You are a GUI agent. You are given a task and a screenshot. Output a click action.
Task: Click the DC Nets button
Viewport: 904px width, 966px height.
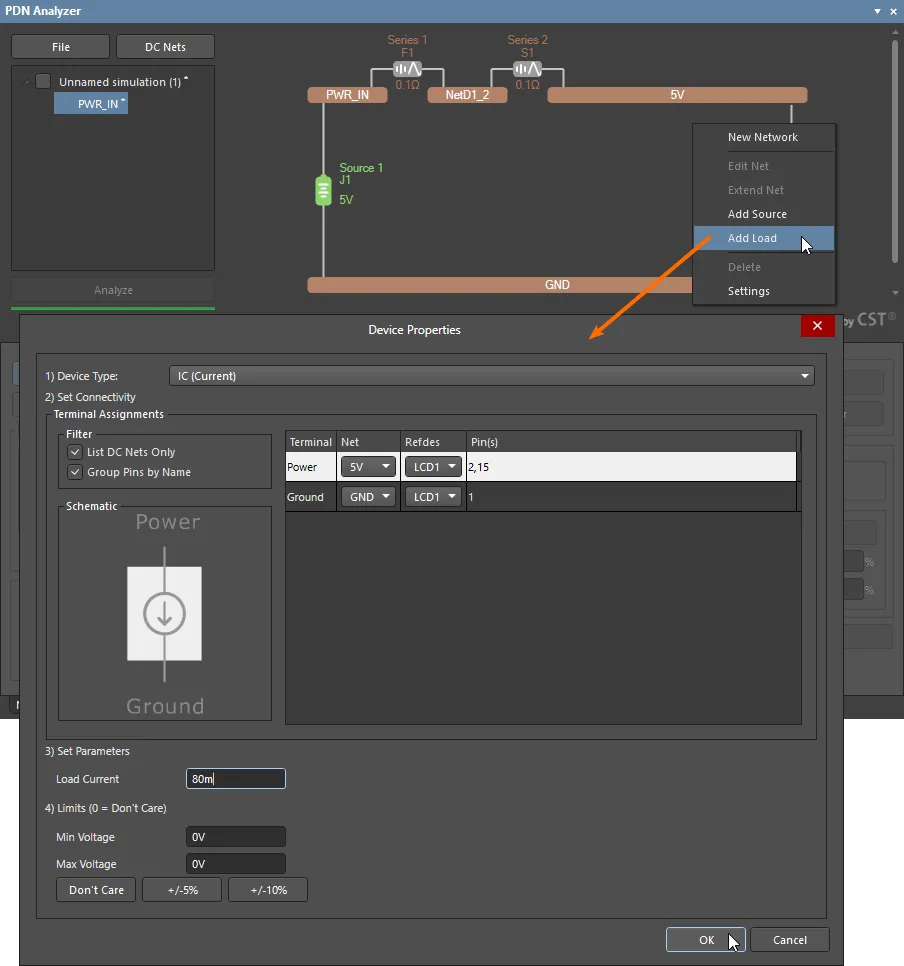pos(165,47)
